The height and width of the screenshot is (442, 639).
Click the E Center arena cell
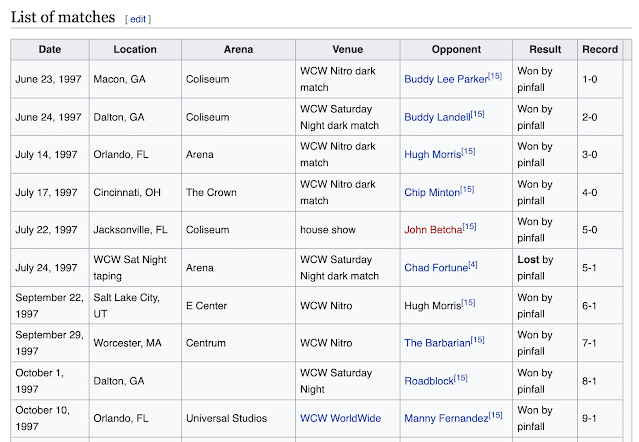tap(238, 306)
